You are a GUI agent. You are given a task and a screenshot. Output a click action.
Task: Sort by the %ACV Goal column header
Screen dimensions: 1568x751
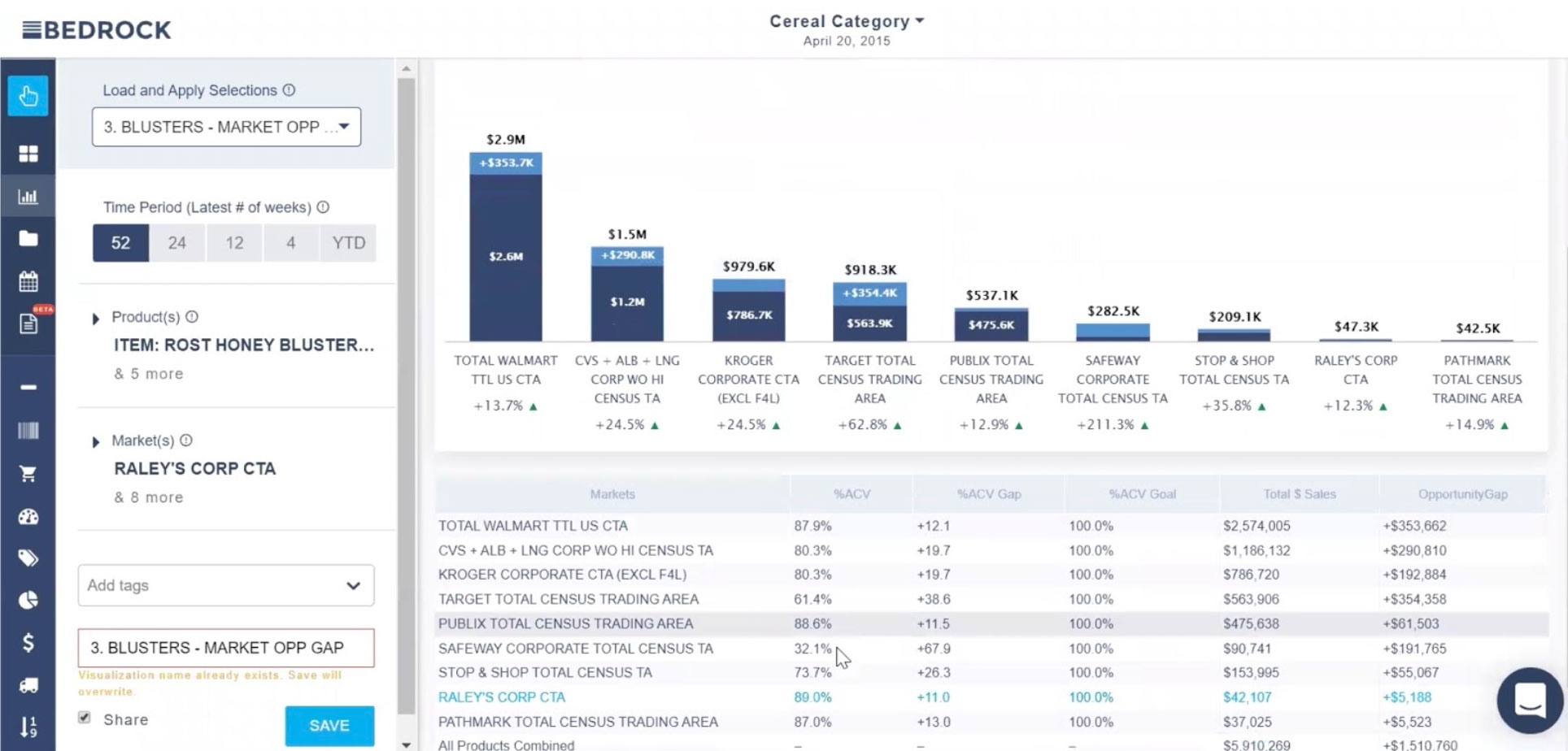click(x=1142, y=494)
